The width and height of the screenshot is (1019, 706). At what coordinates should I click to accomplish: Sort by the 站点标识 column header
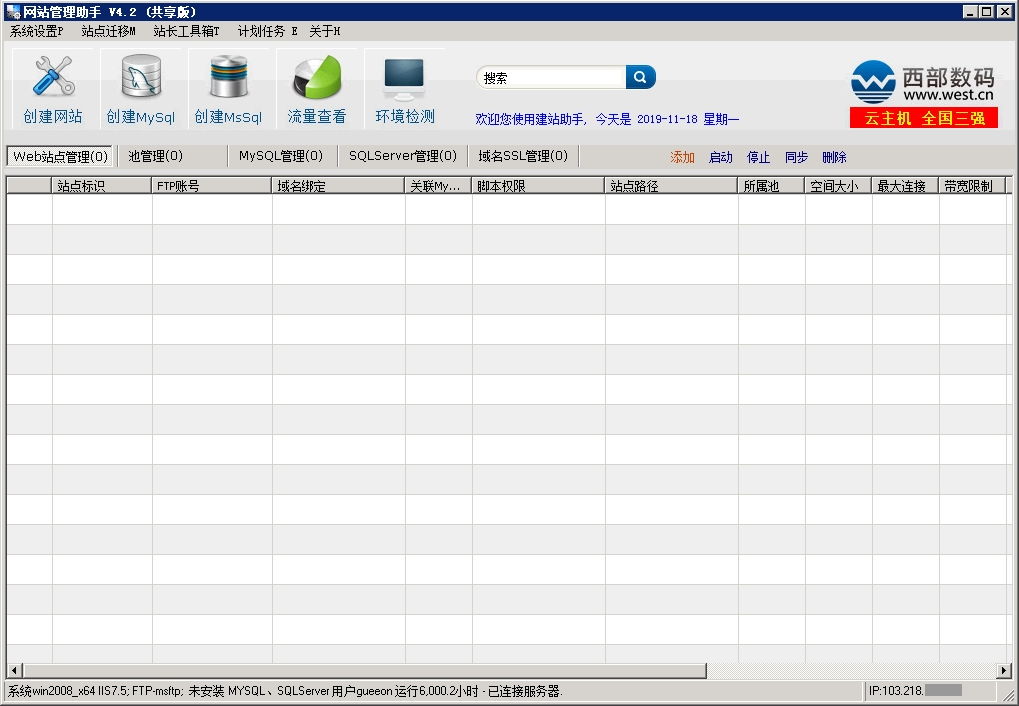click(x=101, y=186)
